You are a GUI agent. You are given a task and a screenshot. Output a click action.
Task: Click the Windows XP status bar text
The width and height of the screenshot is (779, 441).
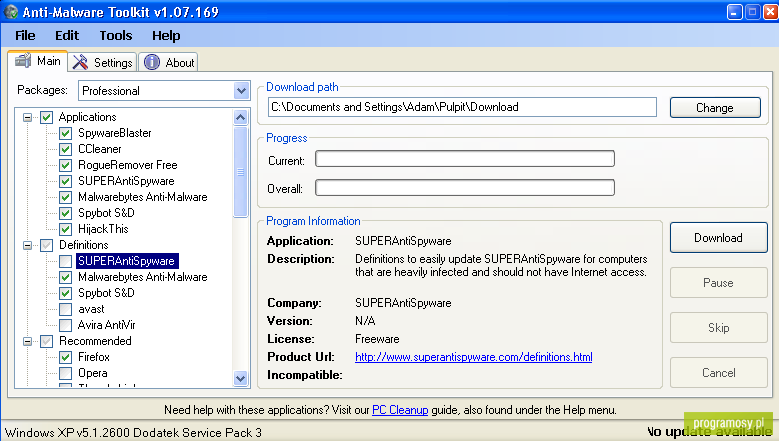[x=133, y=433]
